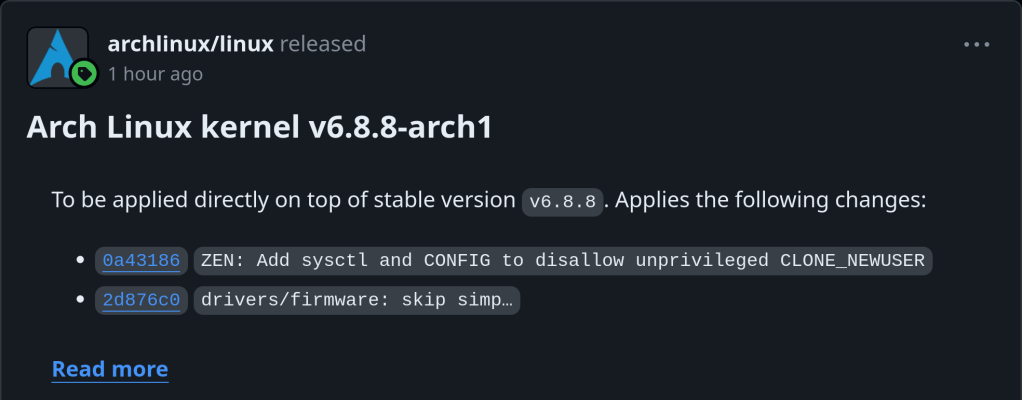Click the bullet before commit 2d876c0
Screen dimensions: 1022x400
tap(81, 299)
